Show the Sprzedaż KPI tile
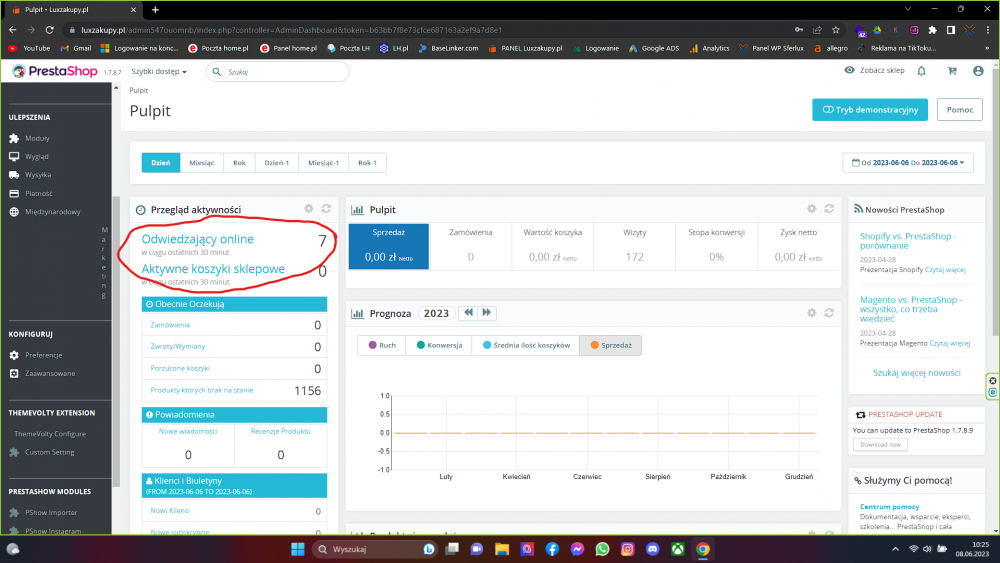 388,246
